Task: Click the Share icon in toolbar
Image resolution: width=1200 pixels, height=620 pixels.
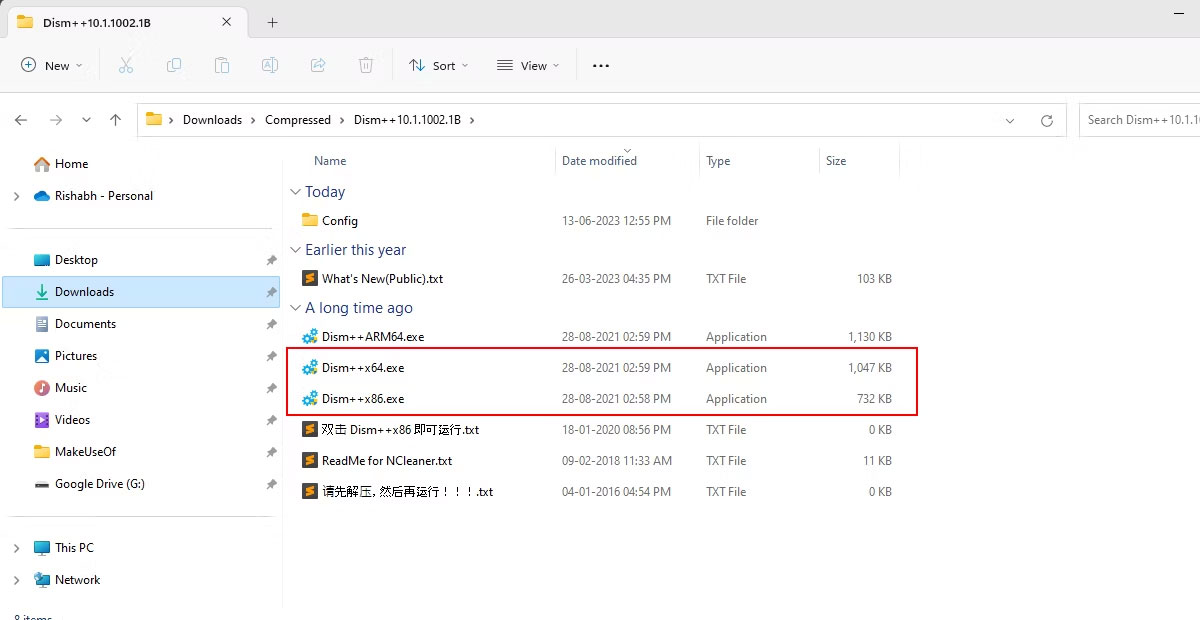Action: [x=318, y=66]
